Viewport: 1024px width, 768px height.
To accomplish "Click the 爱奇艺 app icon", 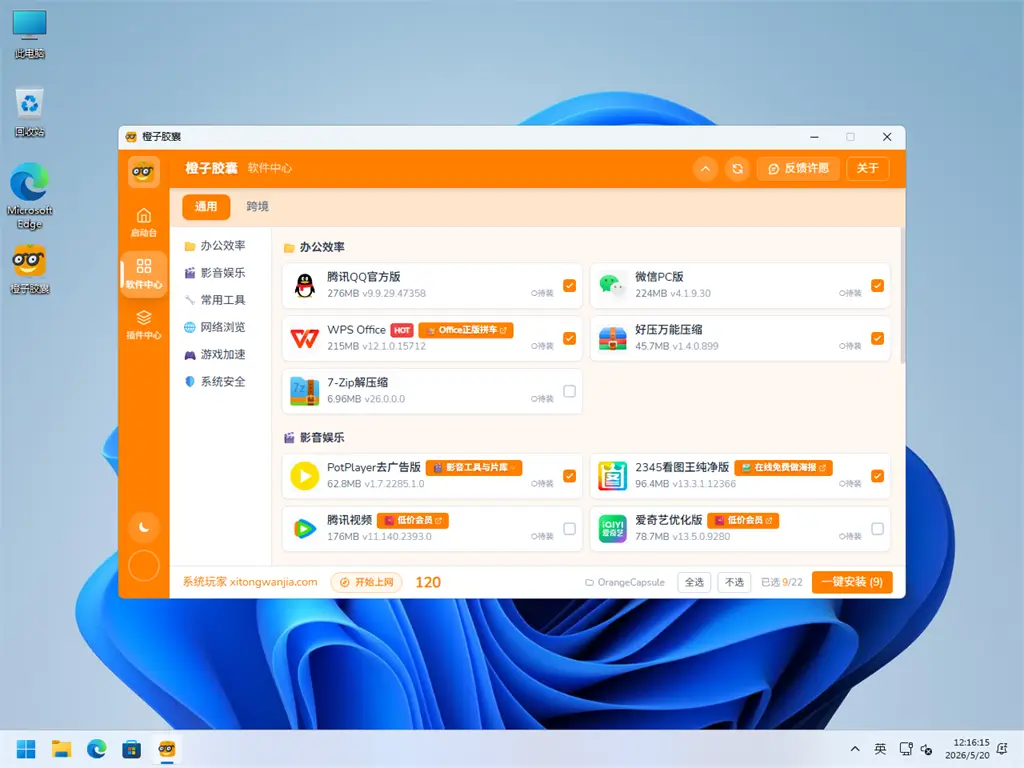I will click(613, 529).
